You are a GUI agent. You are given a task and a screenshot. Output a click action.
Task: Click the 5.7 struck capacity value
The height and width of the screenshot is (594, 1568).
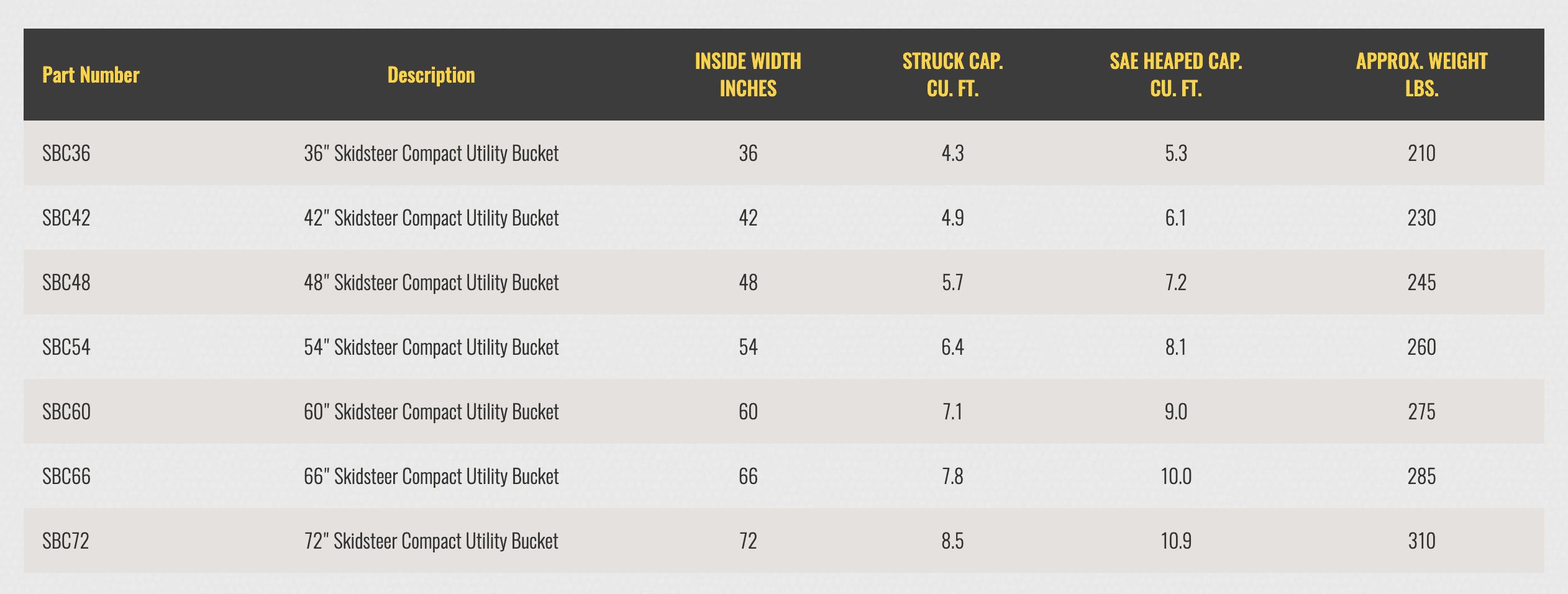[952, 283]
